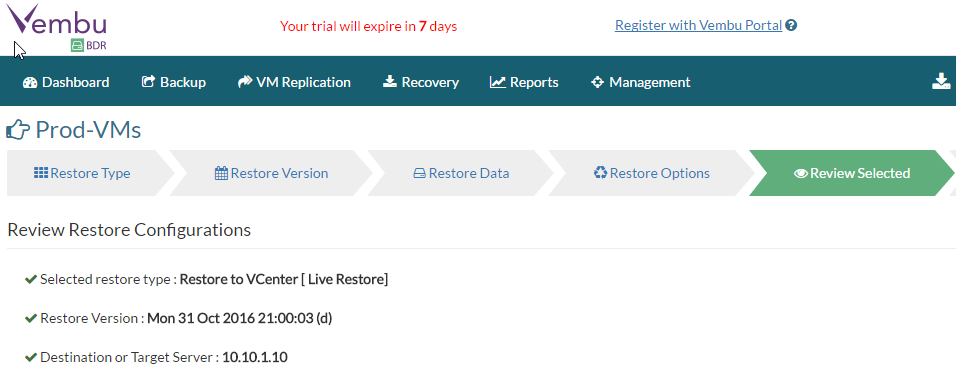Click the 10.10.1.10 target server value

pos(254,357)
